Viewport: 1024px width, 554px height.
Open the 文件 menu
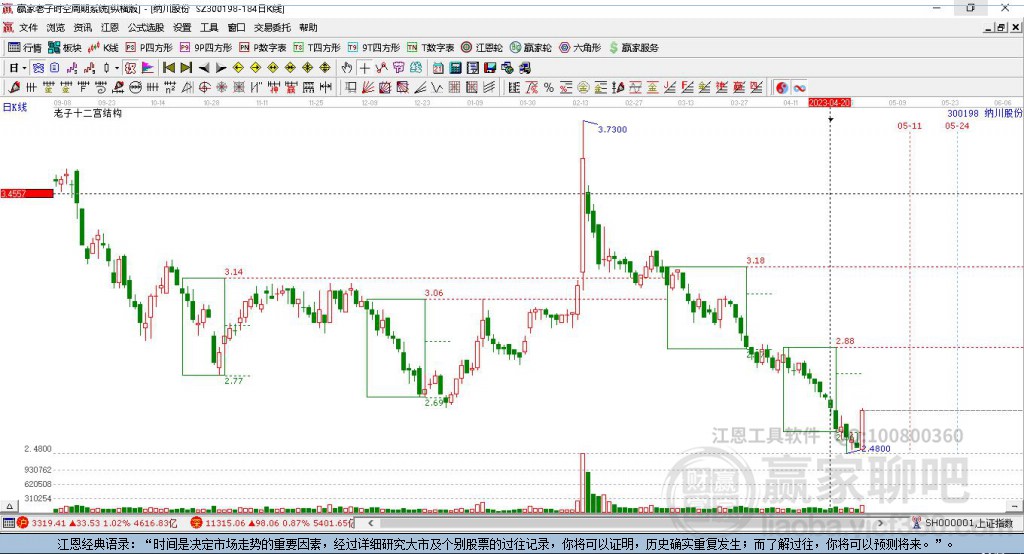pos(28,27)
